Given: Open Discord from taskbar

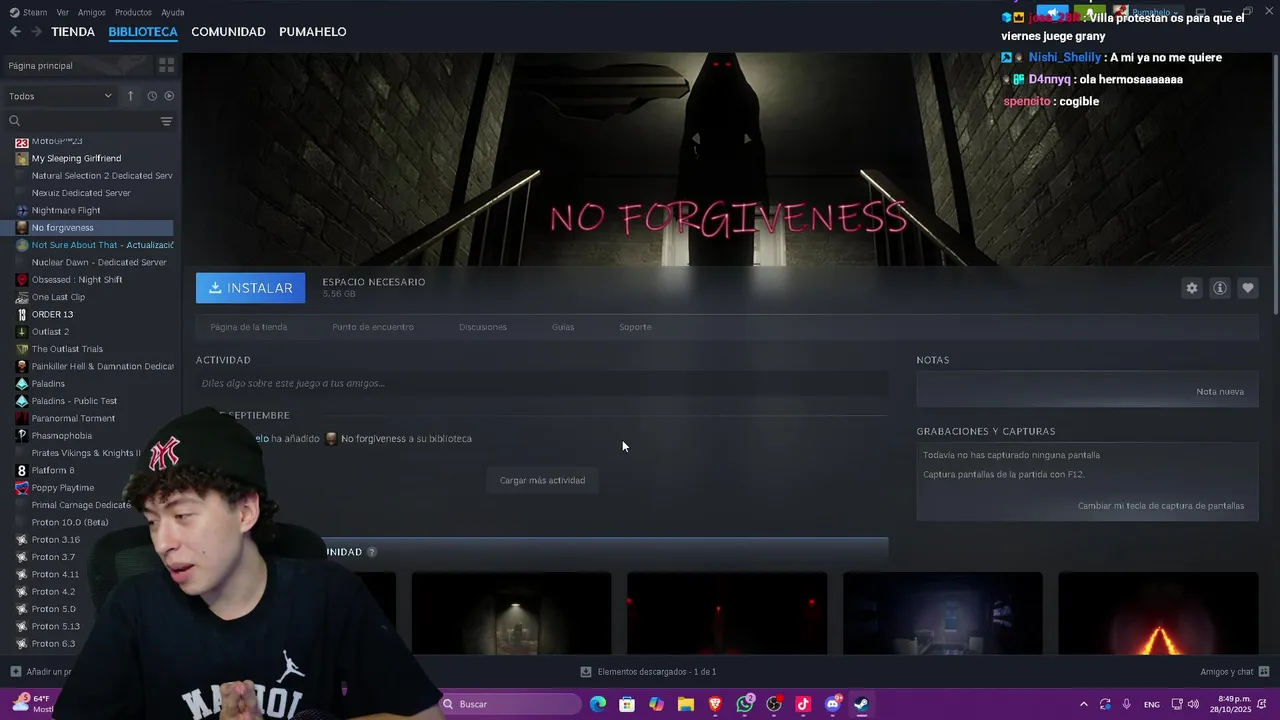Looking at the screenshot, I should click(x=833, y=704).
